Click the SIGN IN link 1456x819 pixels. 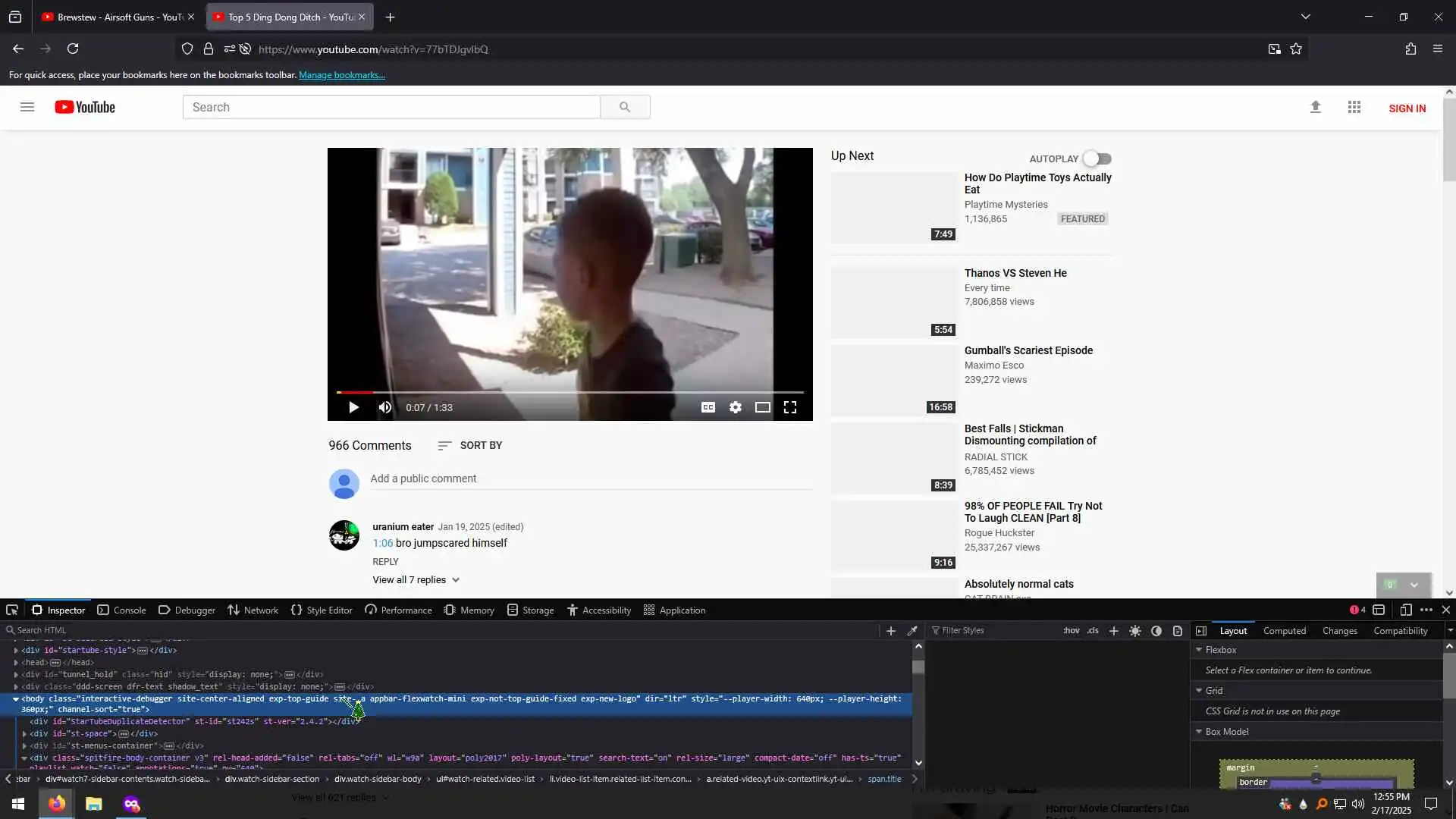coord(1407,108)
